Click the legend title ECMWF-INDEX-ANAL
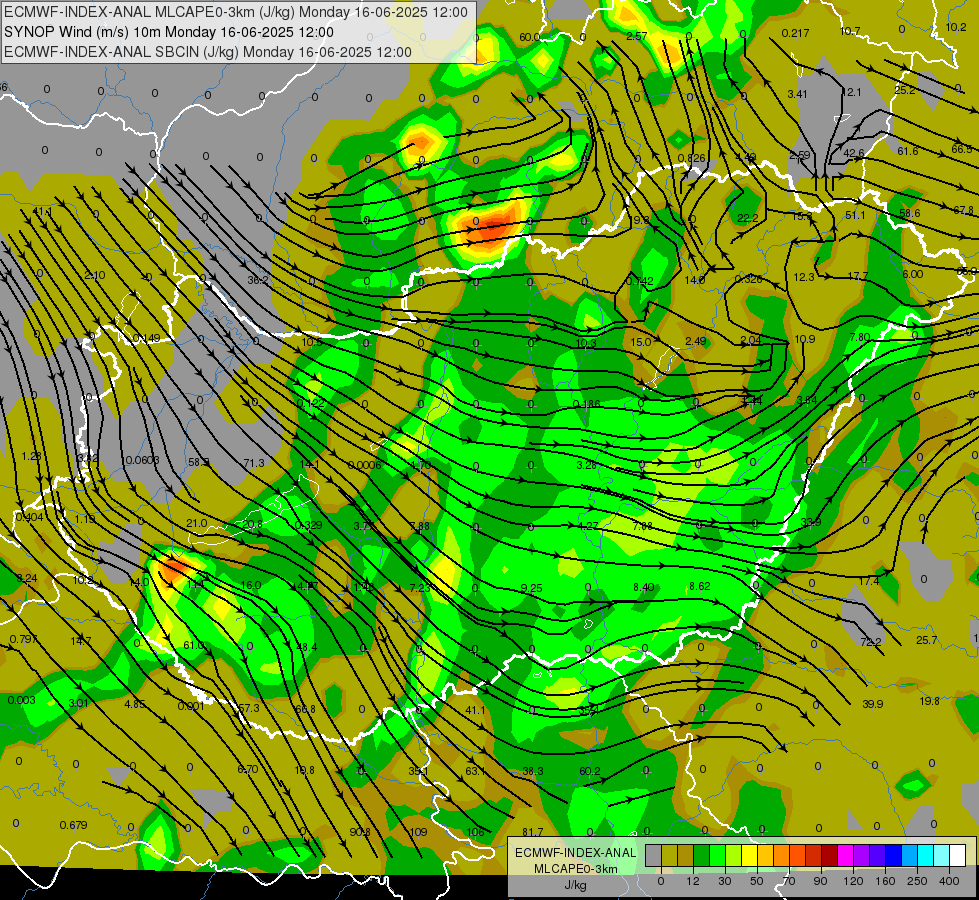979x900 pixels. pyautogui.click(x=576, y=853)
